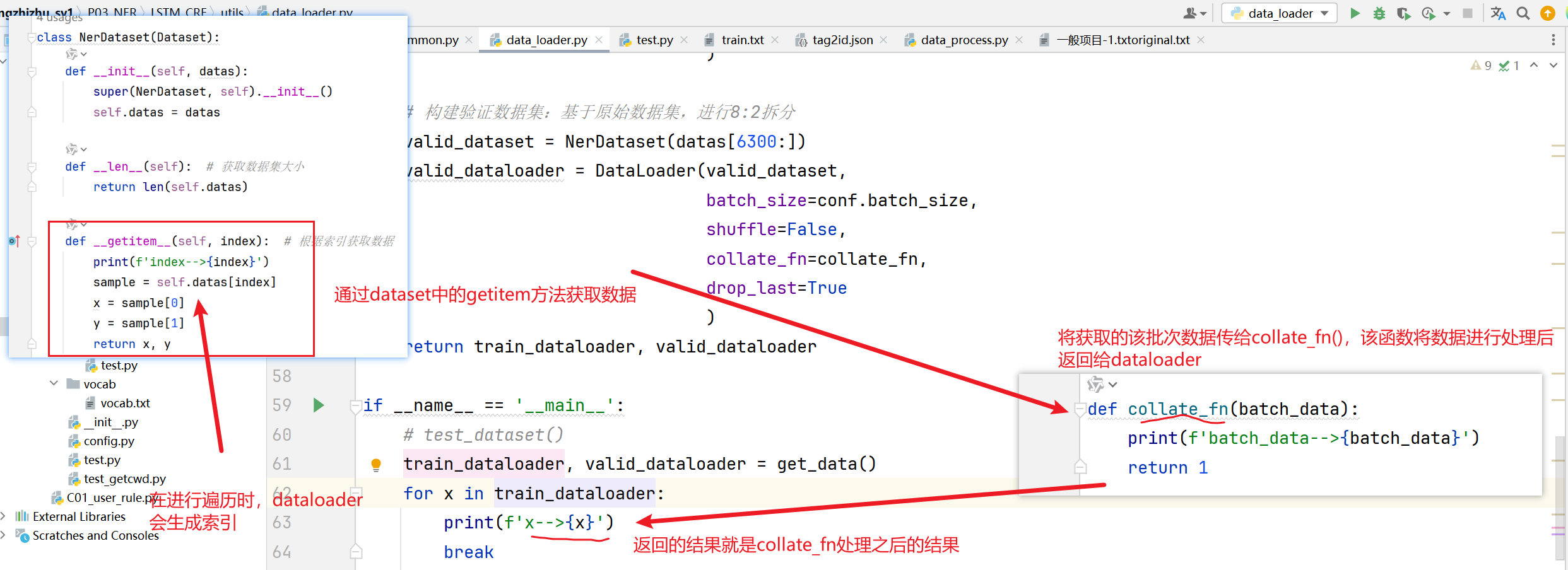Start debugging data_loader with the bug icon
Screen dimensions: 1568x570
[x=1379, y=13]
